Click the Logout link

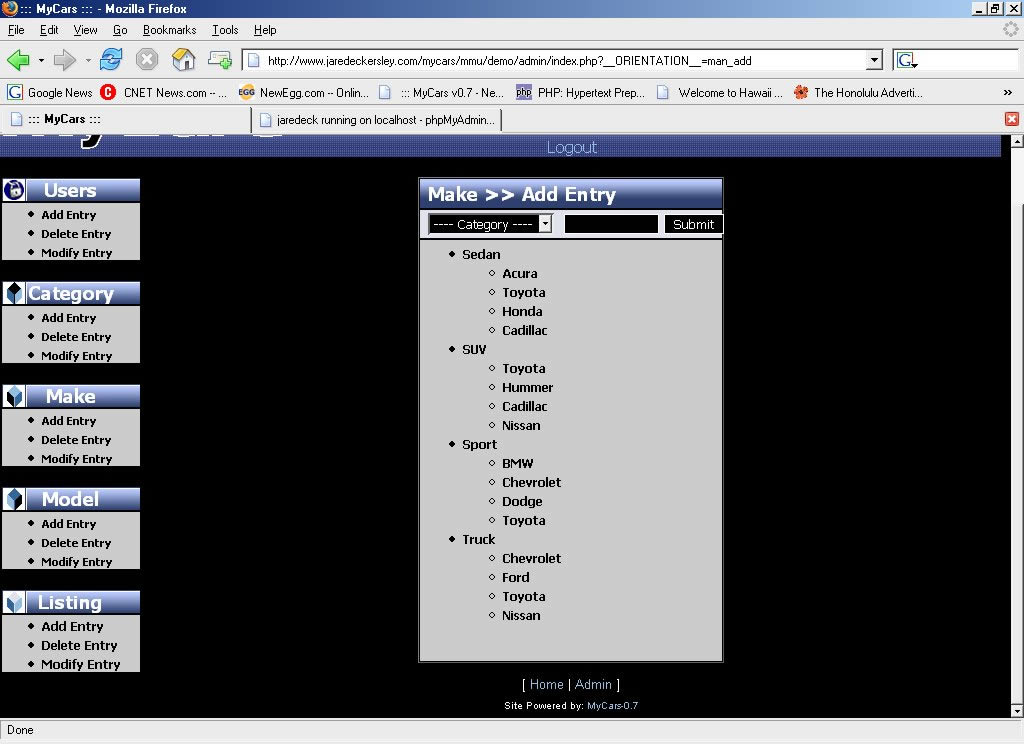(x=571, y=148)
